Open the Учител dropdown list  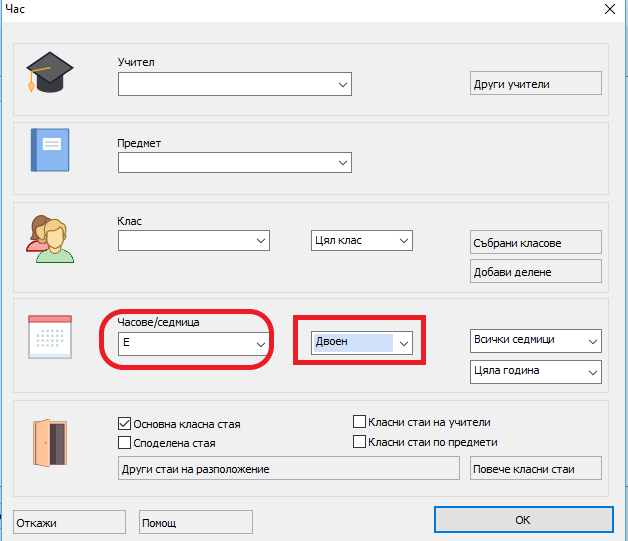[x=343, y=86]
